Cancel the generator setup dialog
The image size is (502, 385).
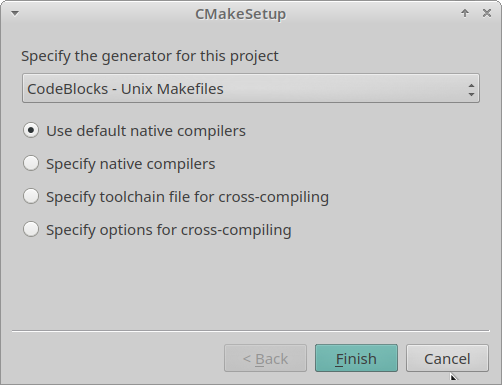447,358
